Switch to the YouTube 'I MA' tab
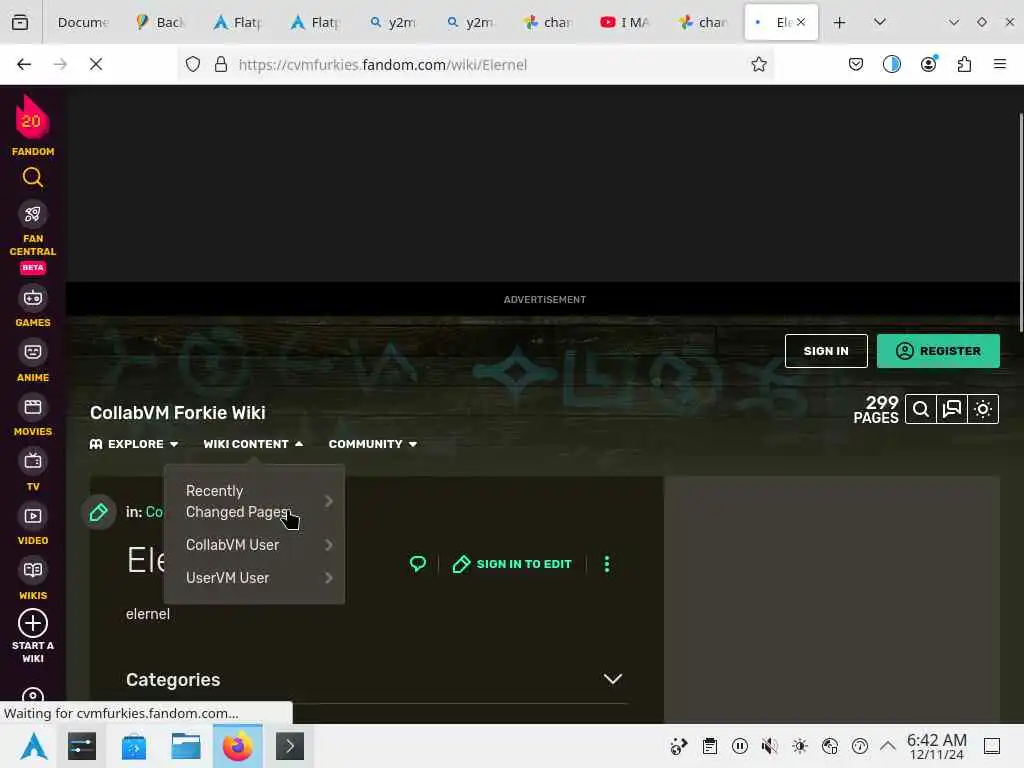Viewport: 1024px width, 768px height. 625,22
